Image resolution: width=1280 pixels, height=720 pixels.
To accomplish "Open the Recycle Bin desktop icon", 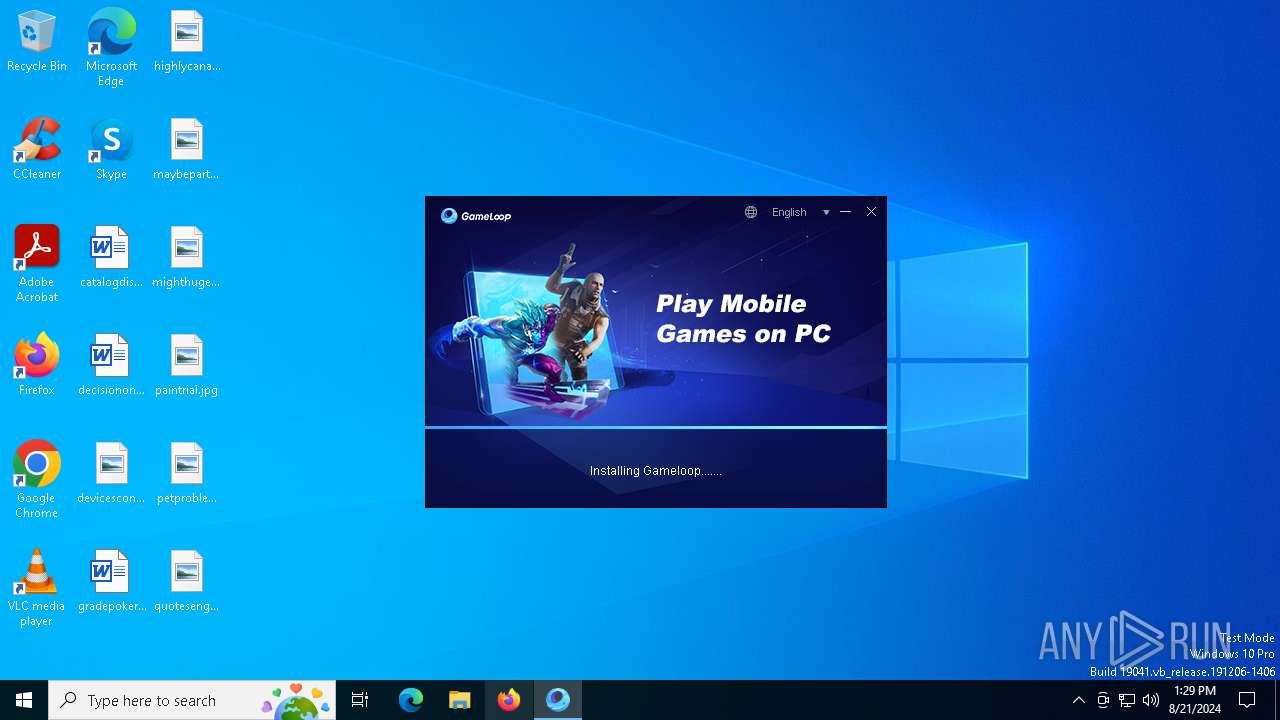I will pos(37,42).
